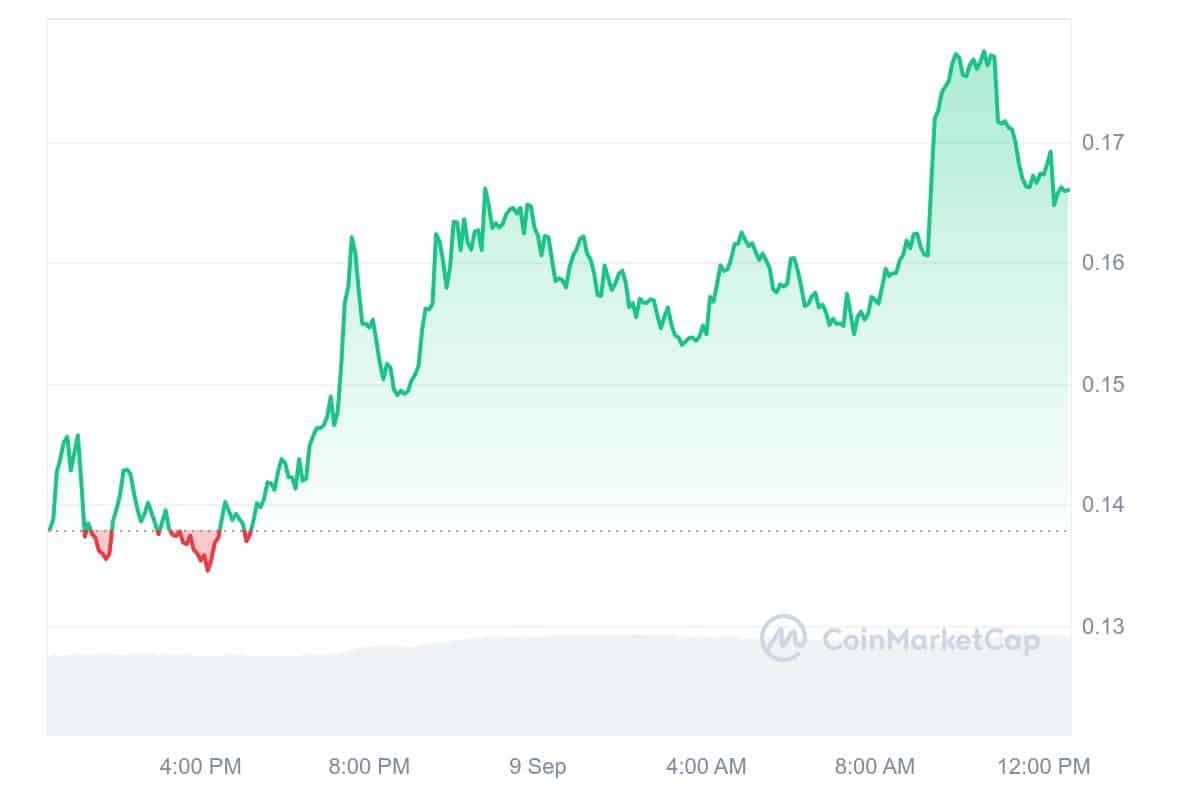
Task: Select the 12:00 PM time label
Action: (x=1043, y=767)
